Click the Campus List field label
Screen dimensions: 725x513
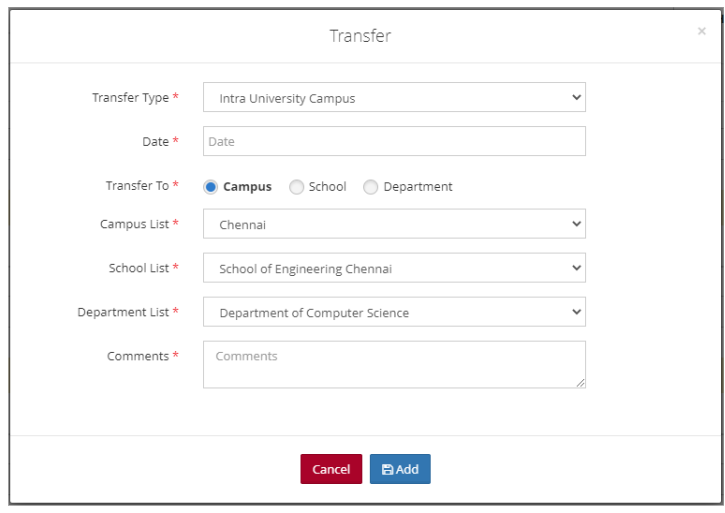click(x=134, y=224)
